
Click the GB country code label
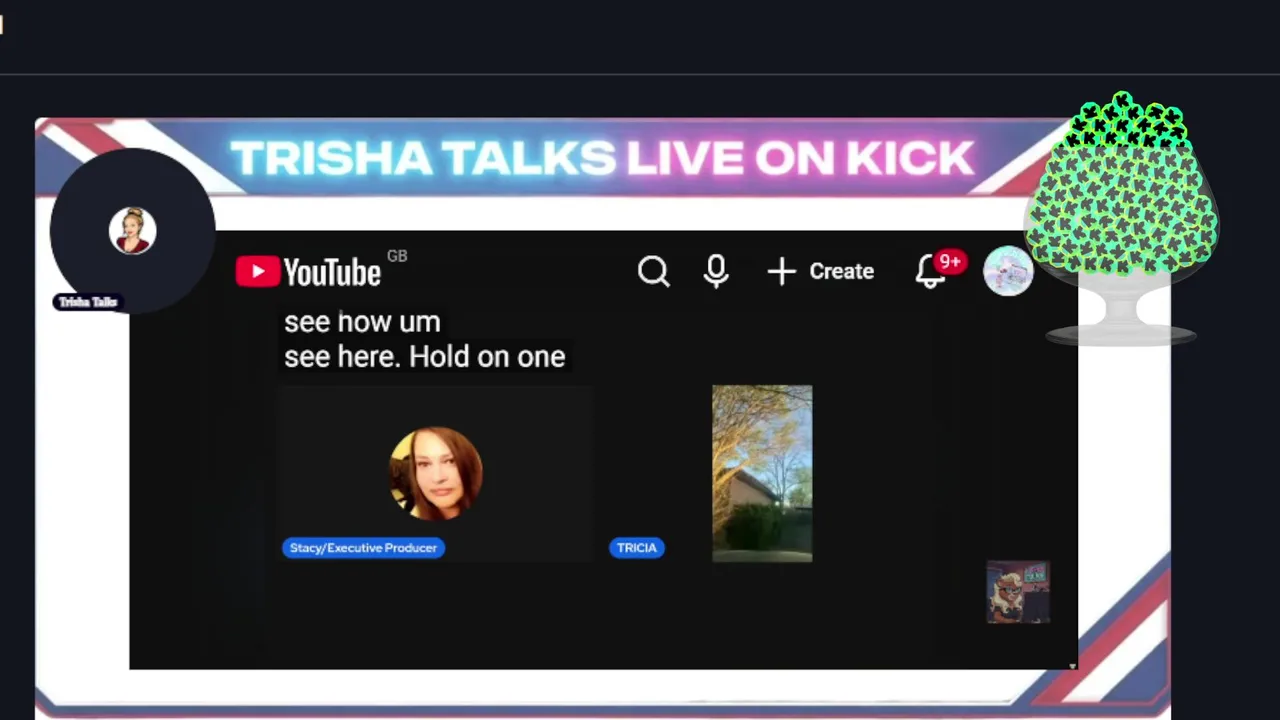[397, 256]
